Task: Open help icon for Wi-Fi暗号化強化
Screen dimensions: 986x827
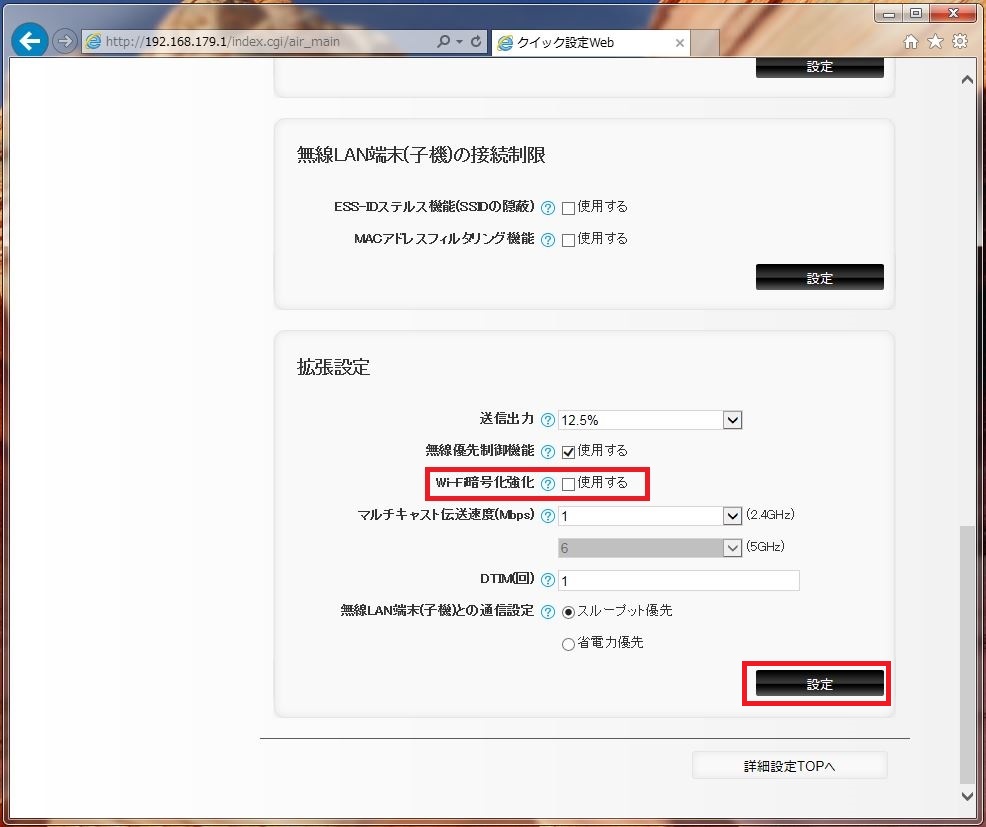Action: tap(548, 484)
